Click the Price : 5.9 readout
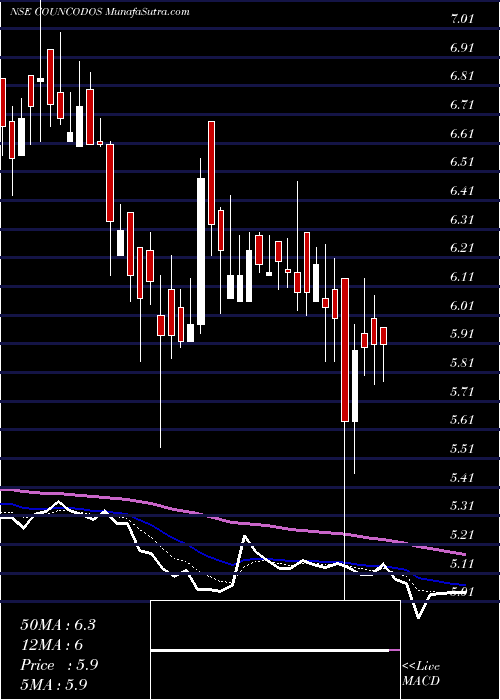 (59, 665)
